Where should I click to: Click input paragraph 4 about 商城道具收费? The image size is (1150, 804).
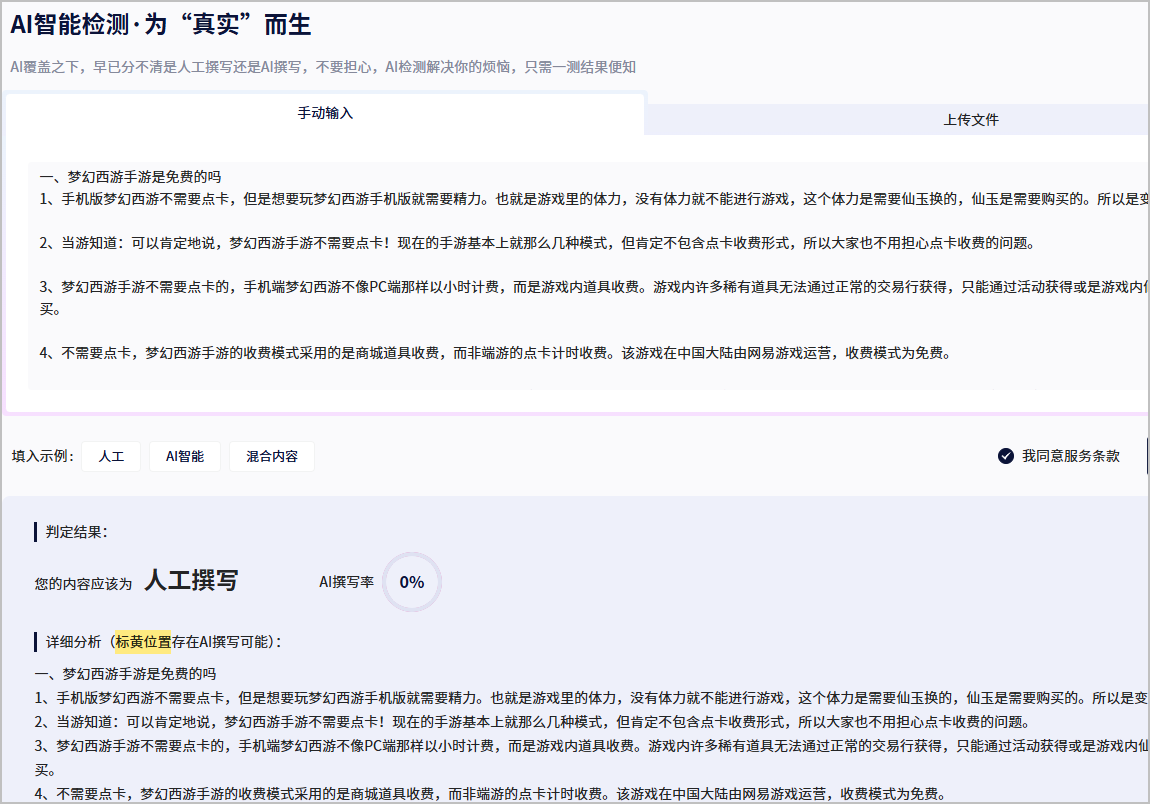pyautogui.click(x=400, y=353)
